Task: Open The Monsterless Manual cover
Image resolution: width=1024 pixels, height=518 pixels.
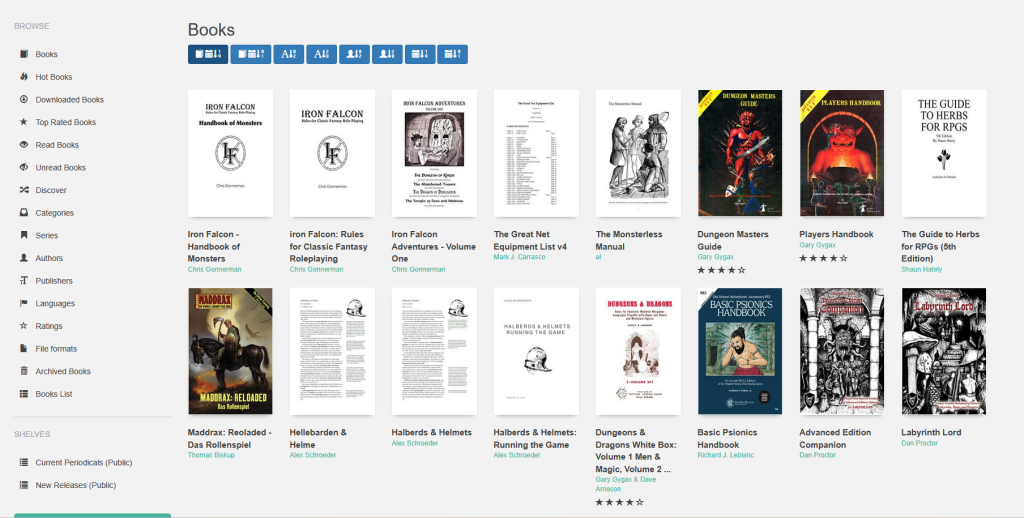Action: pos(638,153)
